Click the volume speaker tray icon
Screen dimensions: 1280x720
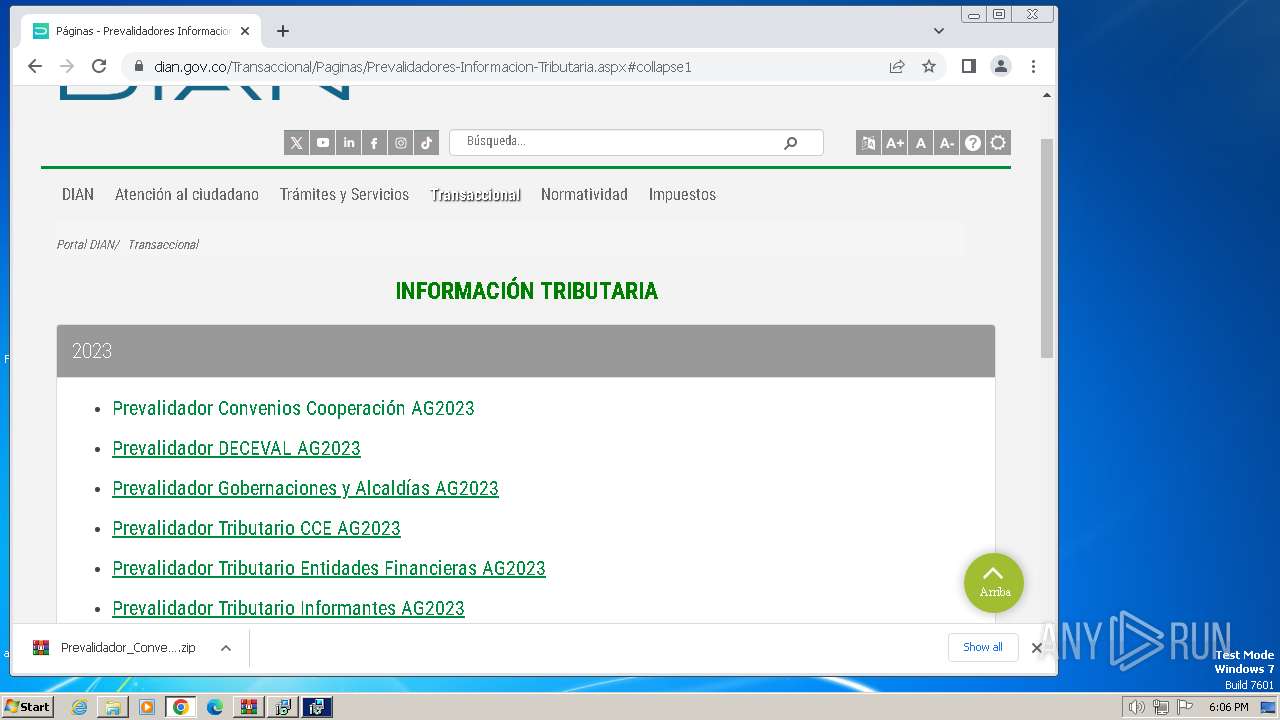[x=1136, y=707]
